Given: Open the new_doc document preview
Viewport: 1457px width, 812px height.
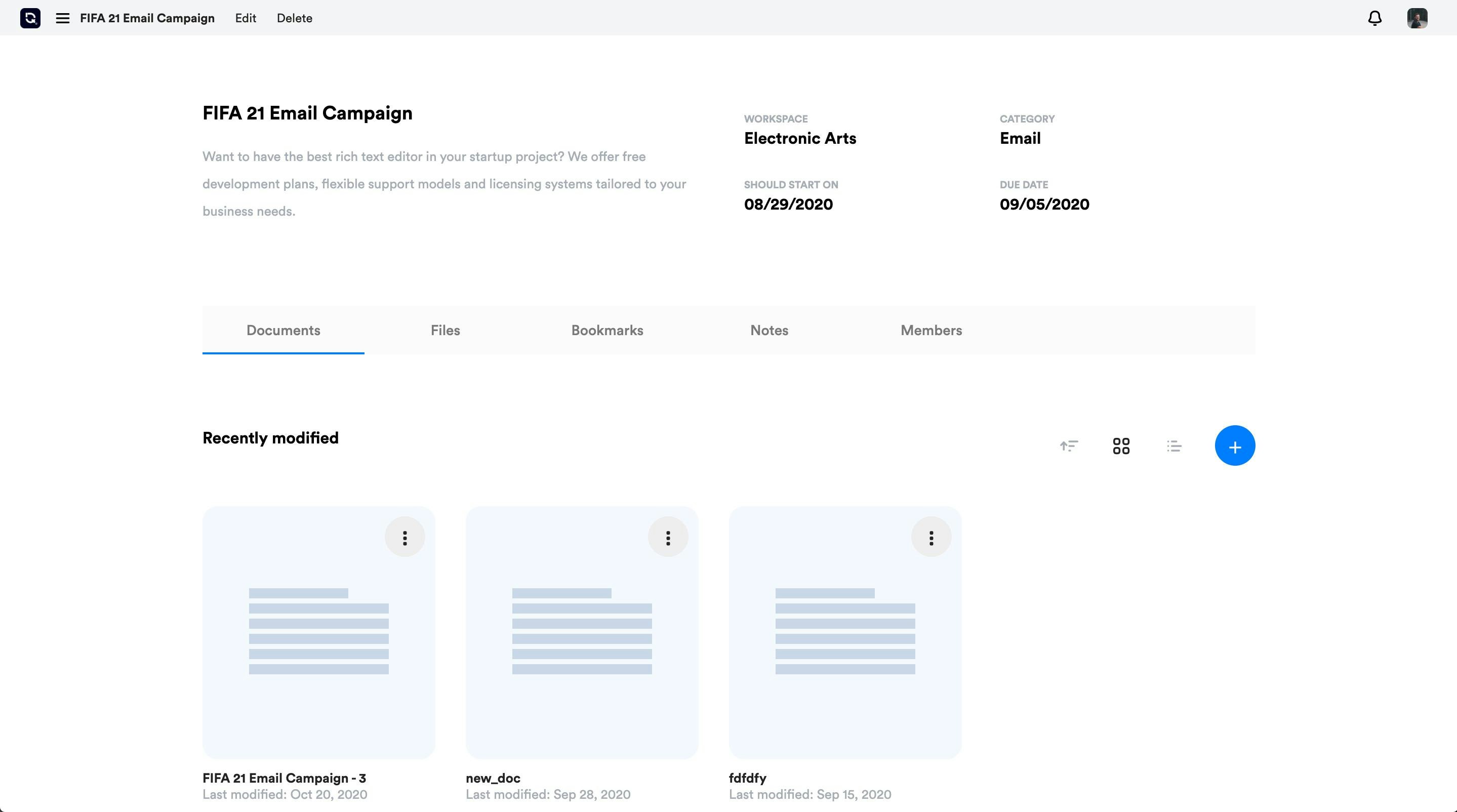Looking at the screenshot, I should coord(582,633).
